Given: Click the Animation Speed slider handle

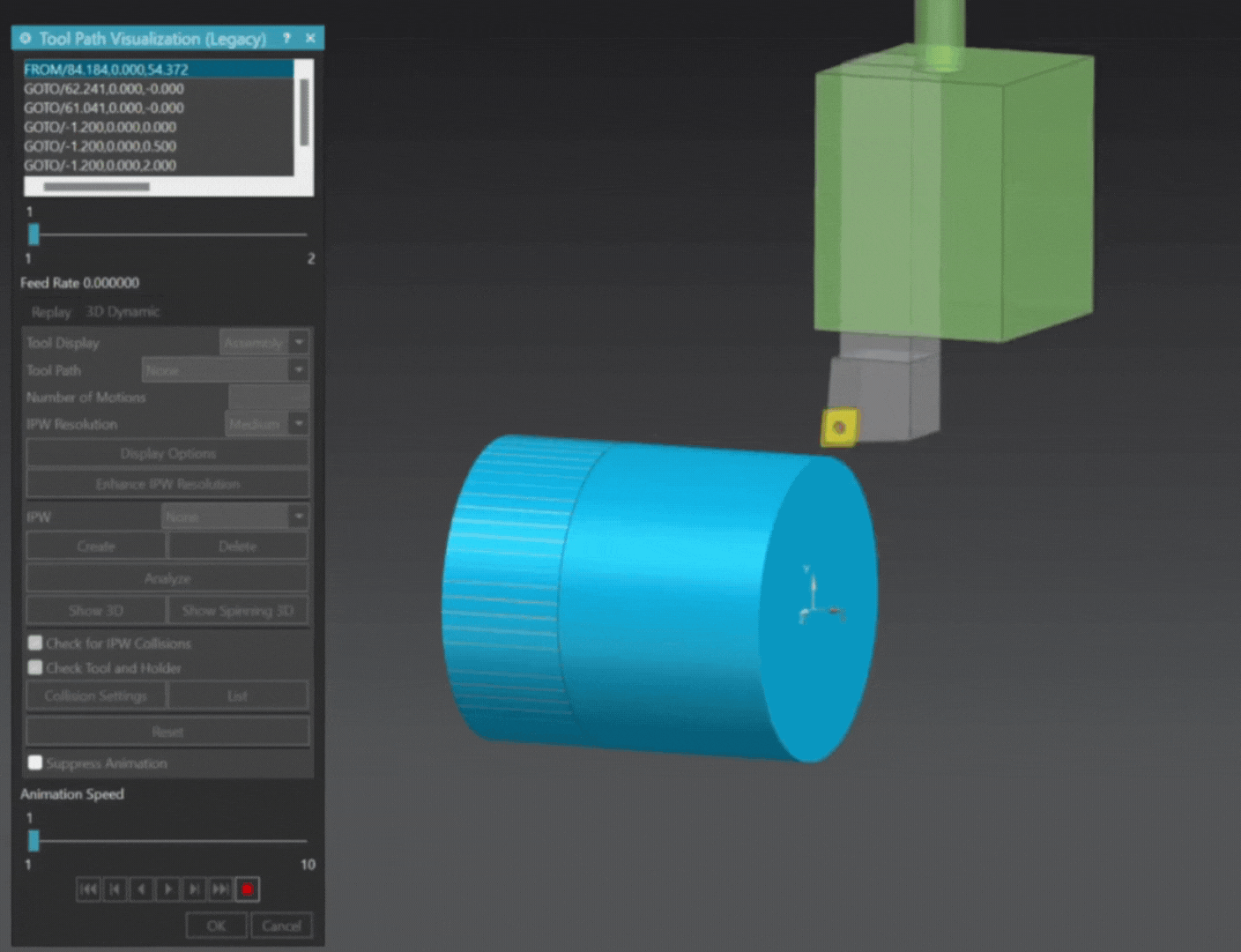Looking at the screenshot, I should (33, 840).
